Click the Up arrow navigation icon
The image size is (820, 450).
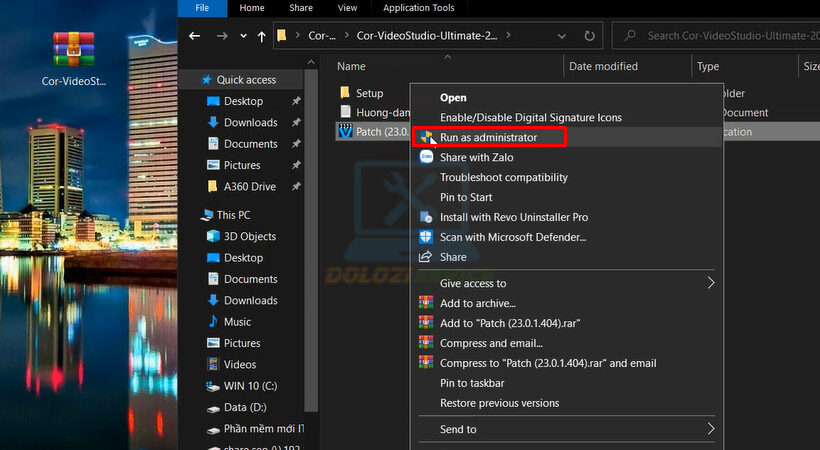point(262,37)
